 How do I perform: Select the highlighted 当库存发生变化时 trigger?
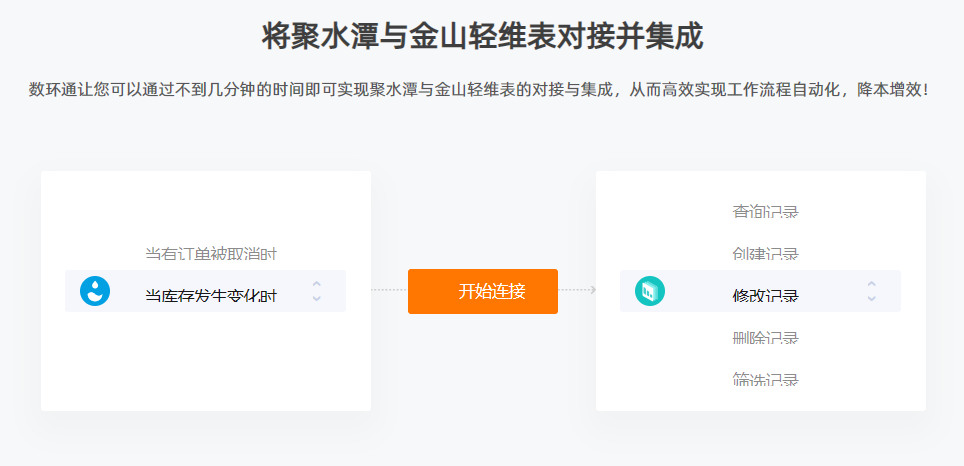click(205, 291)
